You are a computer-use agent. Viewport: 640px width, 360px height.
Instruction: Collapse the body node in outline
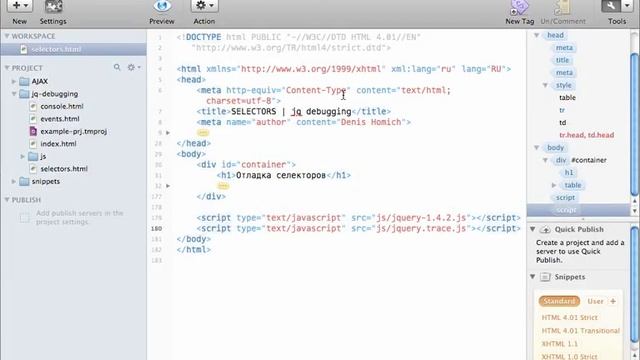pyautogui.click(x=537, y=148)
